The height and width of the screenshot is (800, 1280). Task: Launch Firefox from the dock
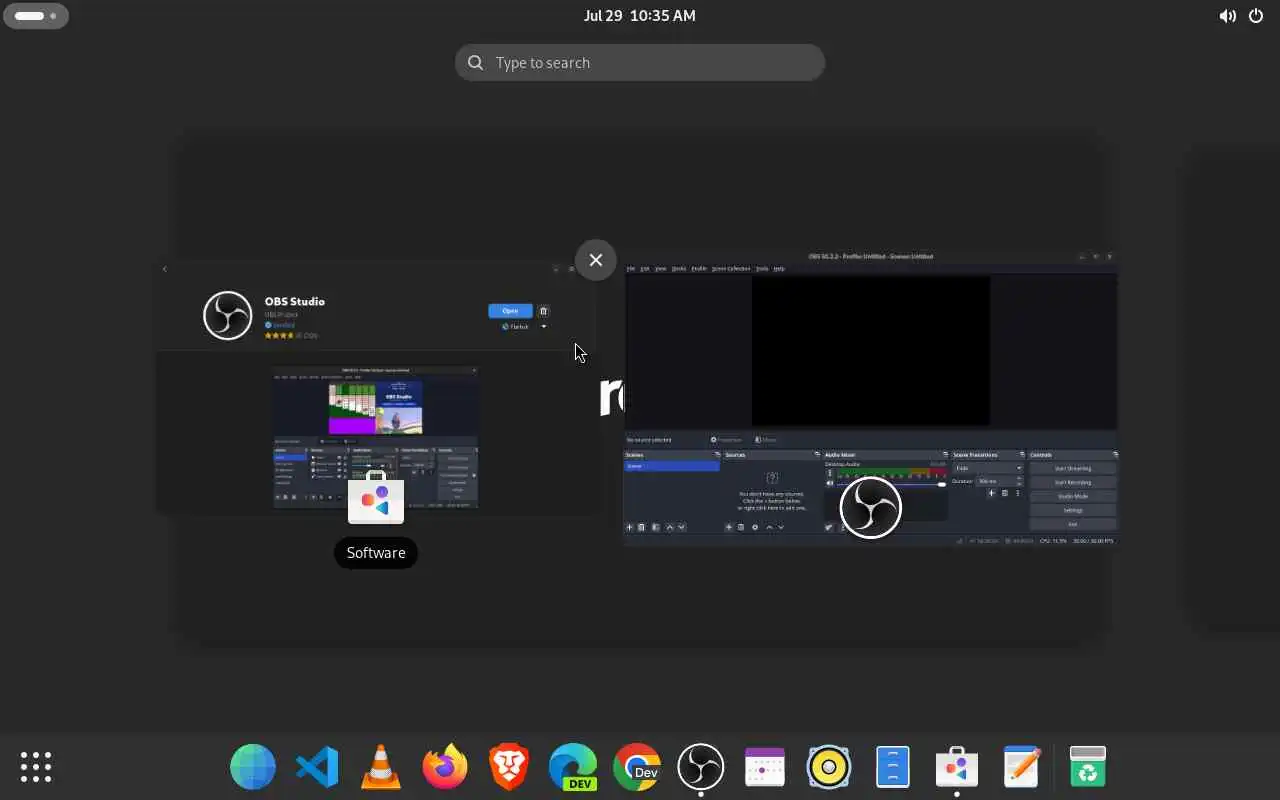pyautogui.click(x=445, y=767)
